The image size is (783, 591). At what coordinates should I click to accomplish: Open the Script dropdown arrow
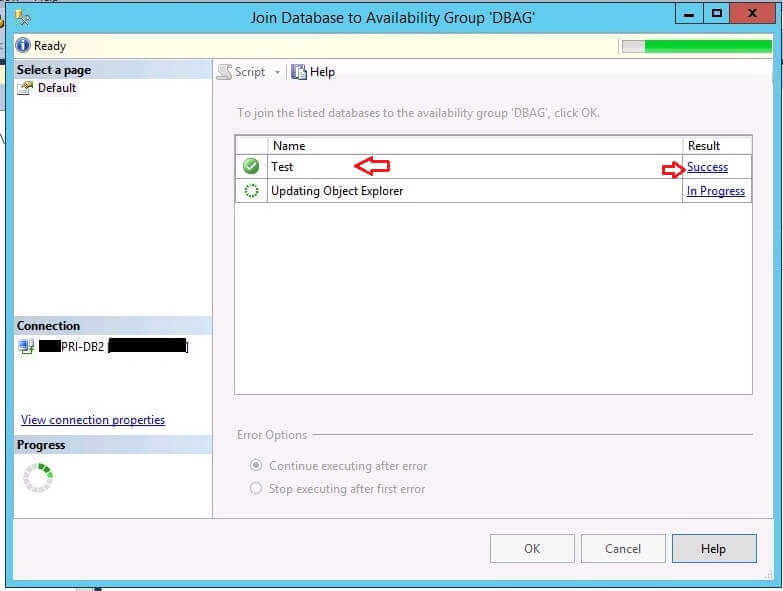pos(277,72)
